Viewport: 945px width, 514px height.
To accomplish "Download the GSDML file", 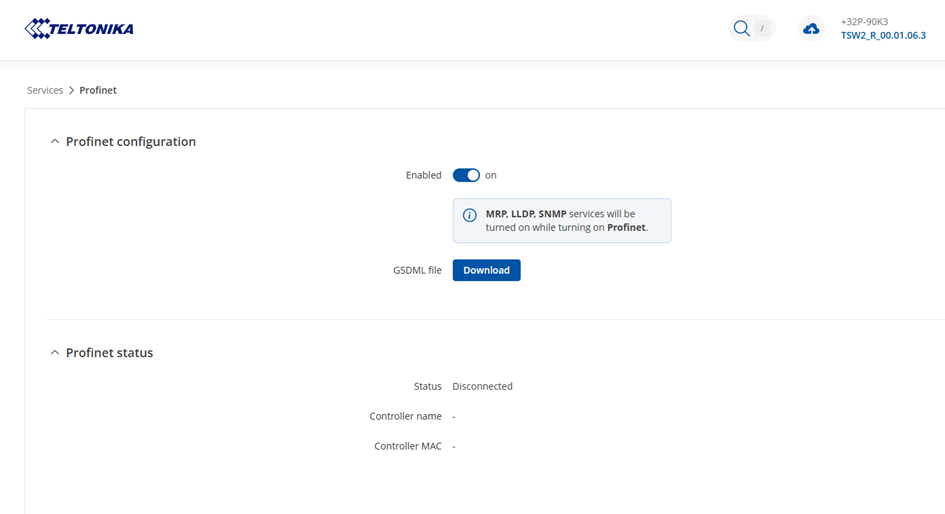I will click(486, 270).
